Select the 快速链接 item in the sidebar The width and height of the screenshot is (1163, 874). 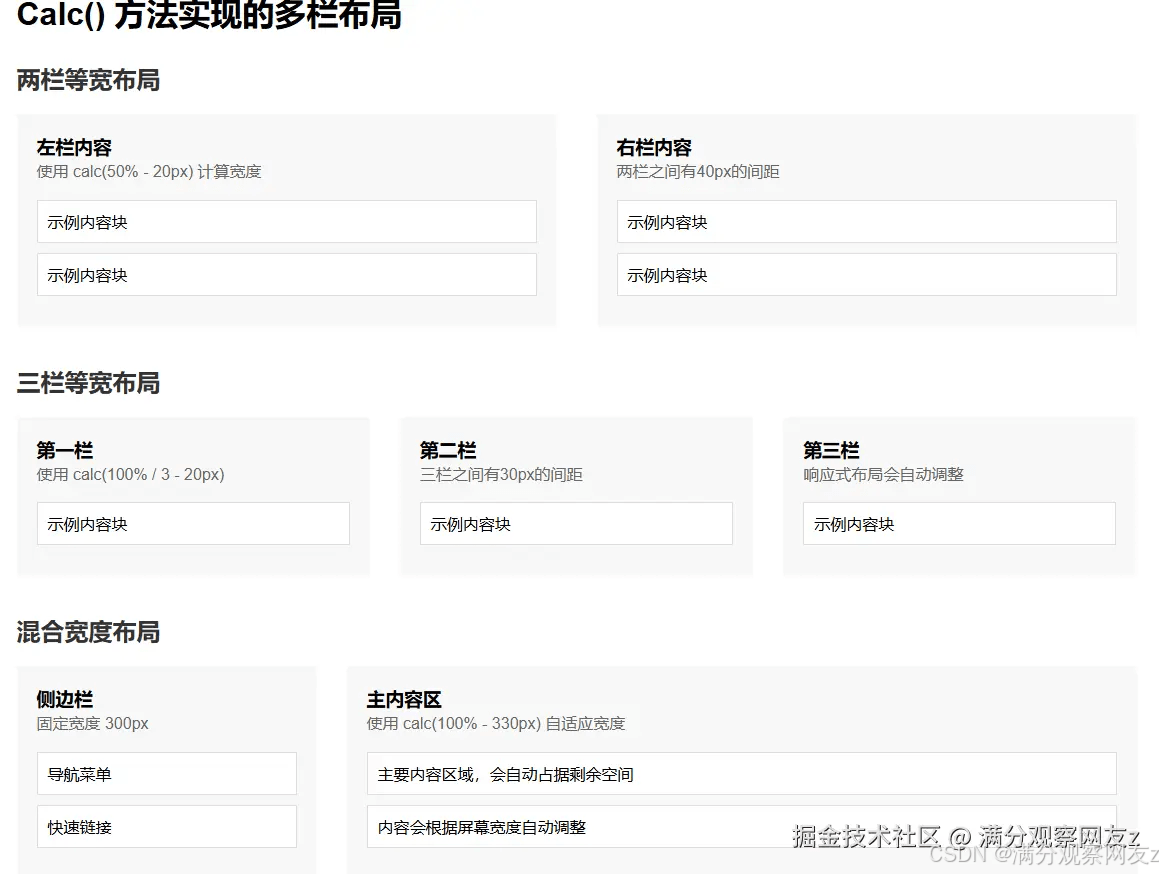167,827
